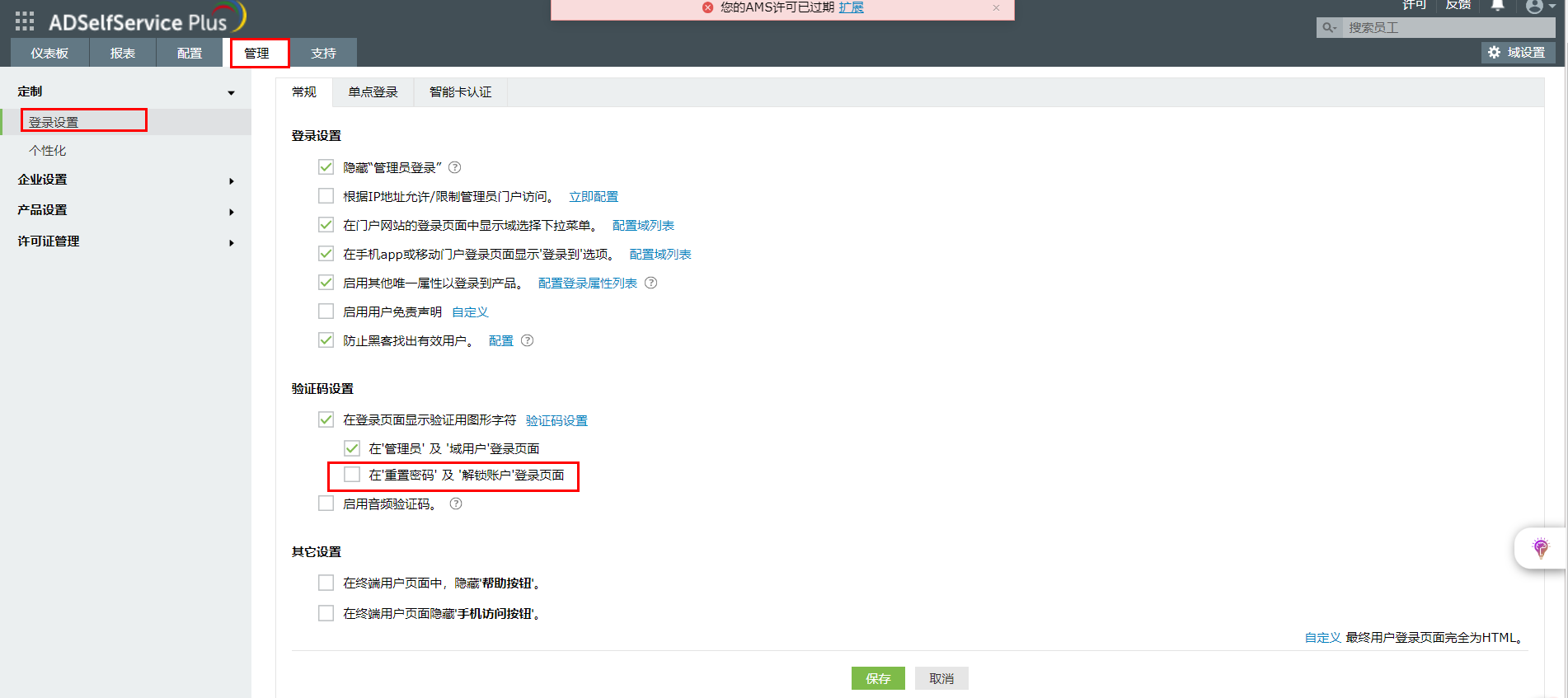Click 配置域列表 link for portal login
The height and width of the screenshot is (698, 1568).
[643, 225]
